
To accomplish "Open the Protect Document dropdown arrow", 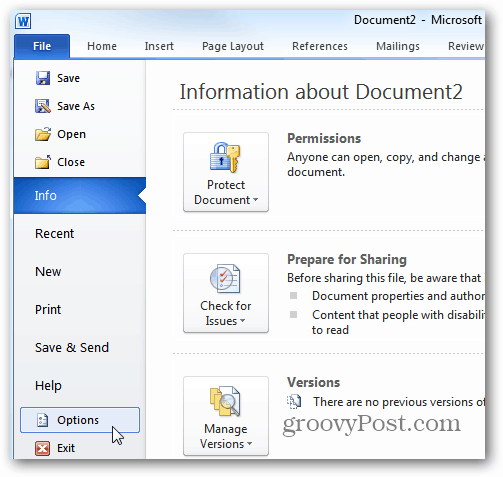I will (x=256, y=200).
